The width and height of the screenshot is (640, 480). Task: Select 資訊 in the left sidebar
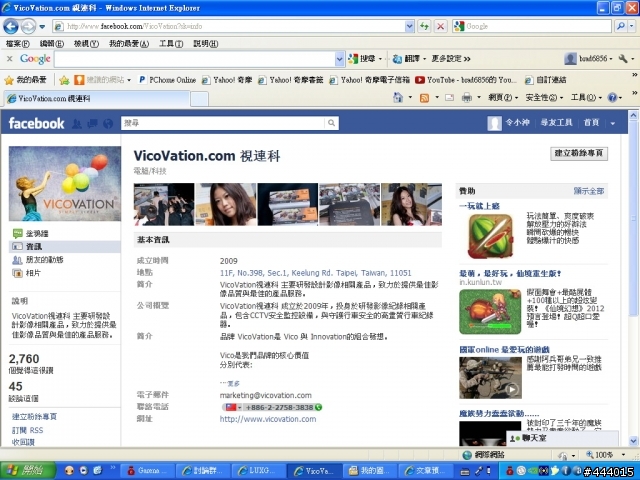tap(64, 247)
